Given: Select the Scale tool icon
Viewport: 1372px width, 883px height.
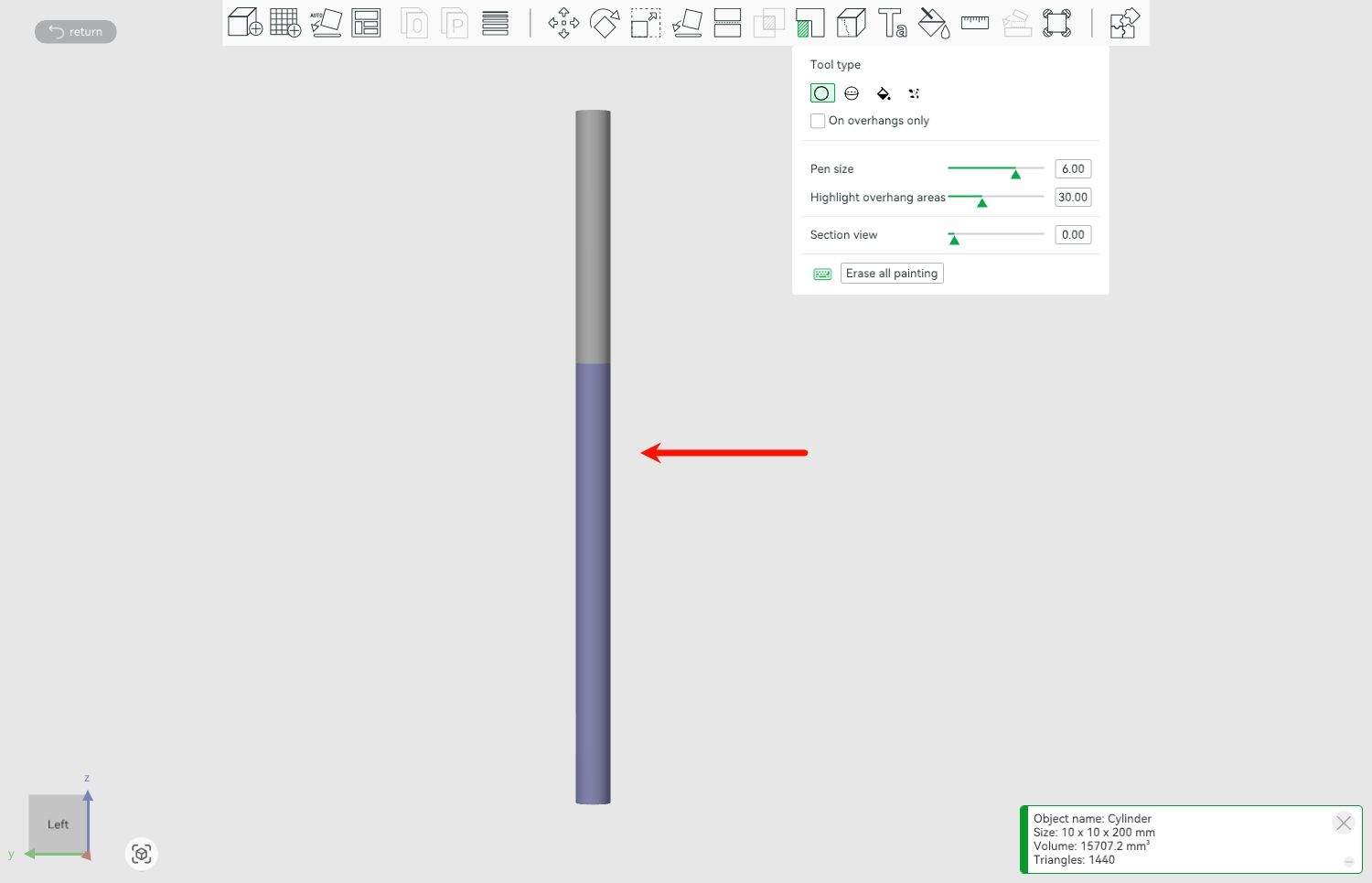Looking at the screenshot, I should click(646, 23).
